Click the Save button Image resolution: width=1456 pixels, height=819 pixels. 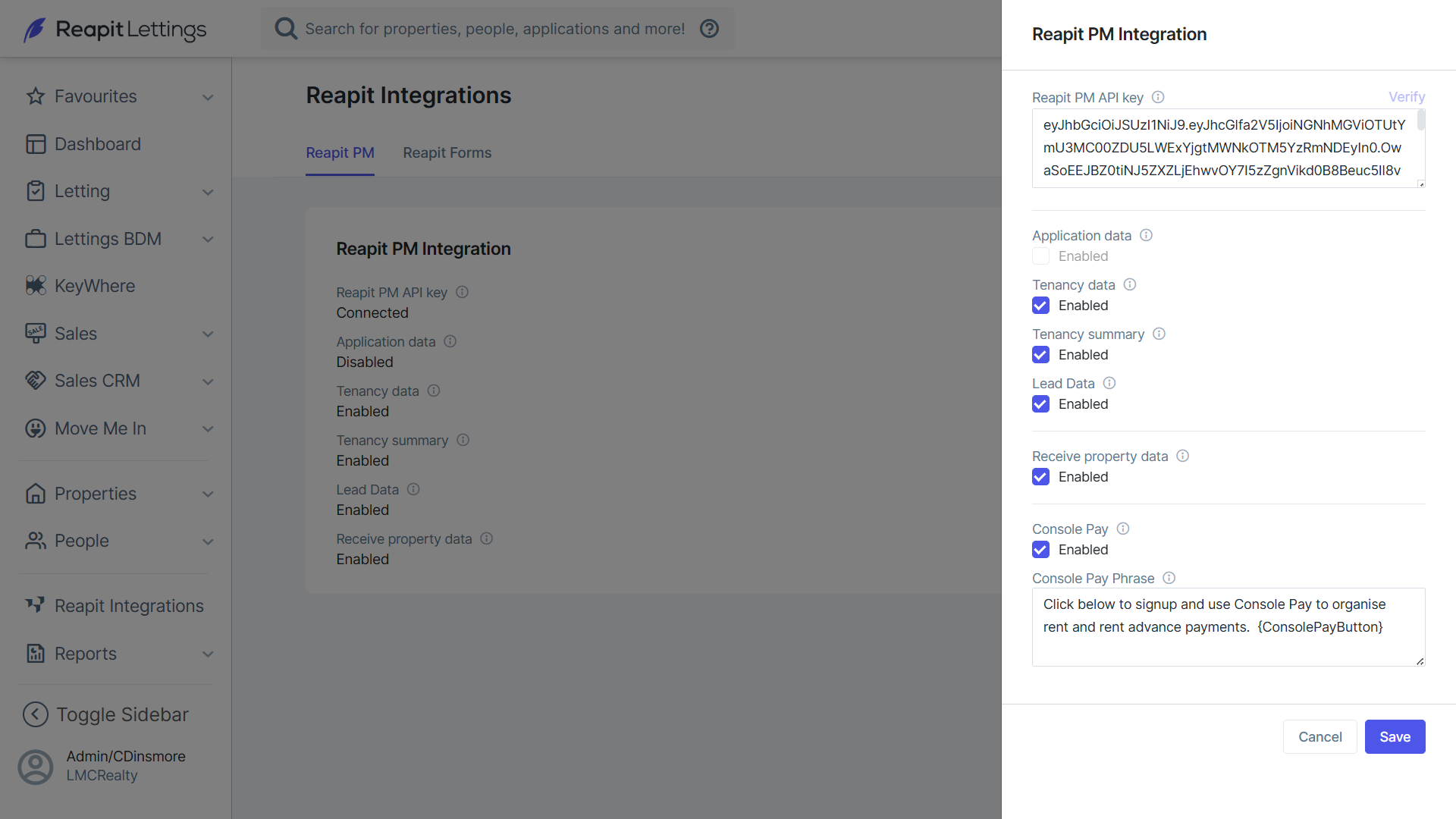point(1395,736)
